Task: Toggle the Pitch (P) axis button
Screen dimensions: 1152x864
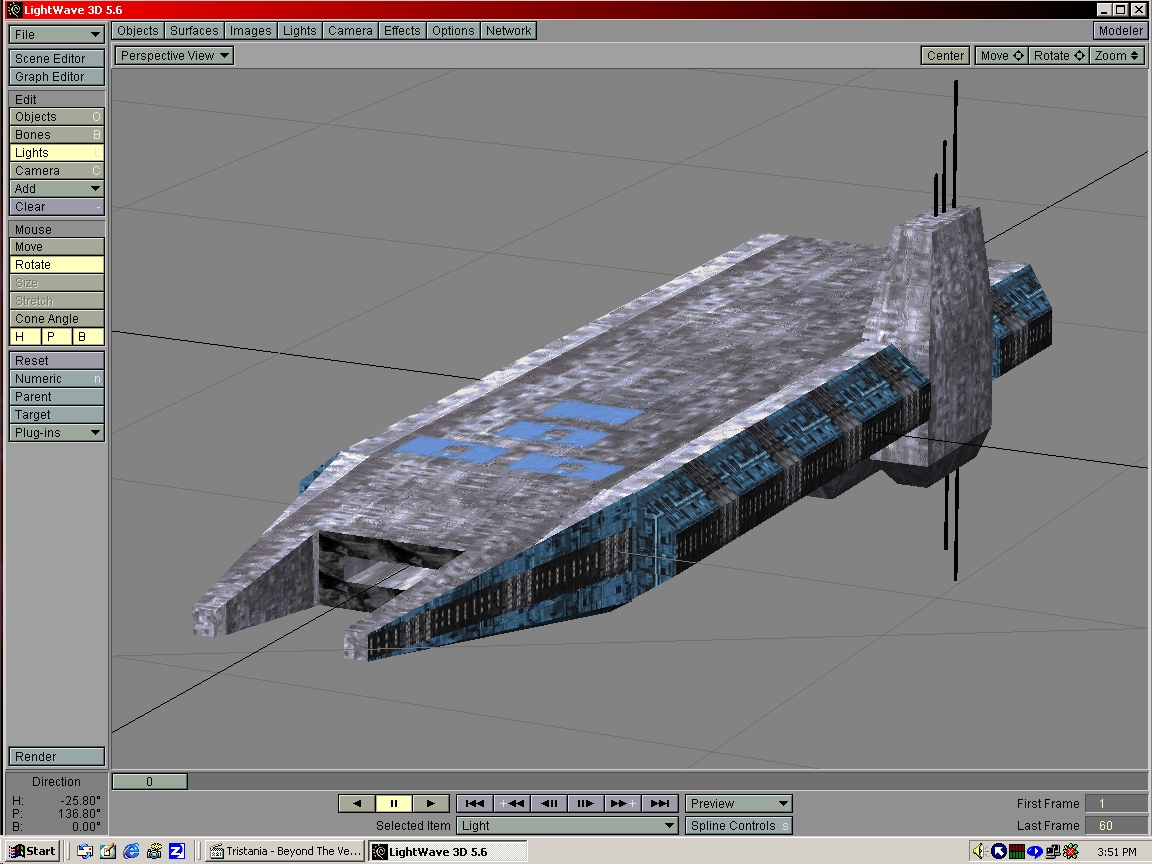Action: 56,337
